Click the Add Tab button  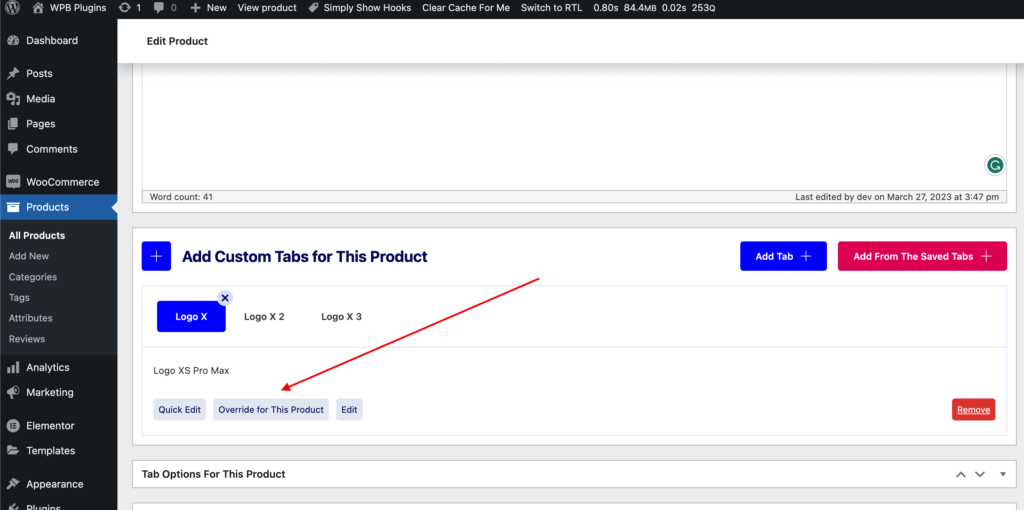783,256
